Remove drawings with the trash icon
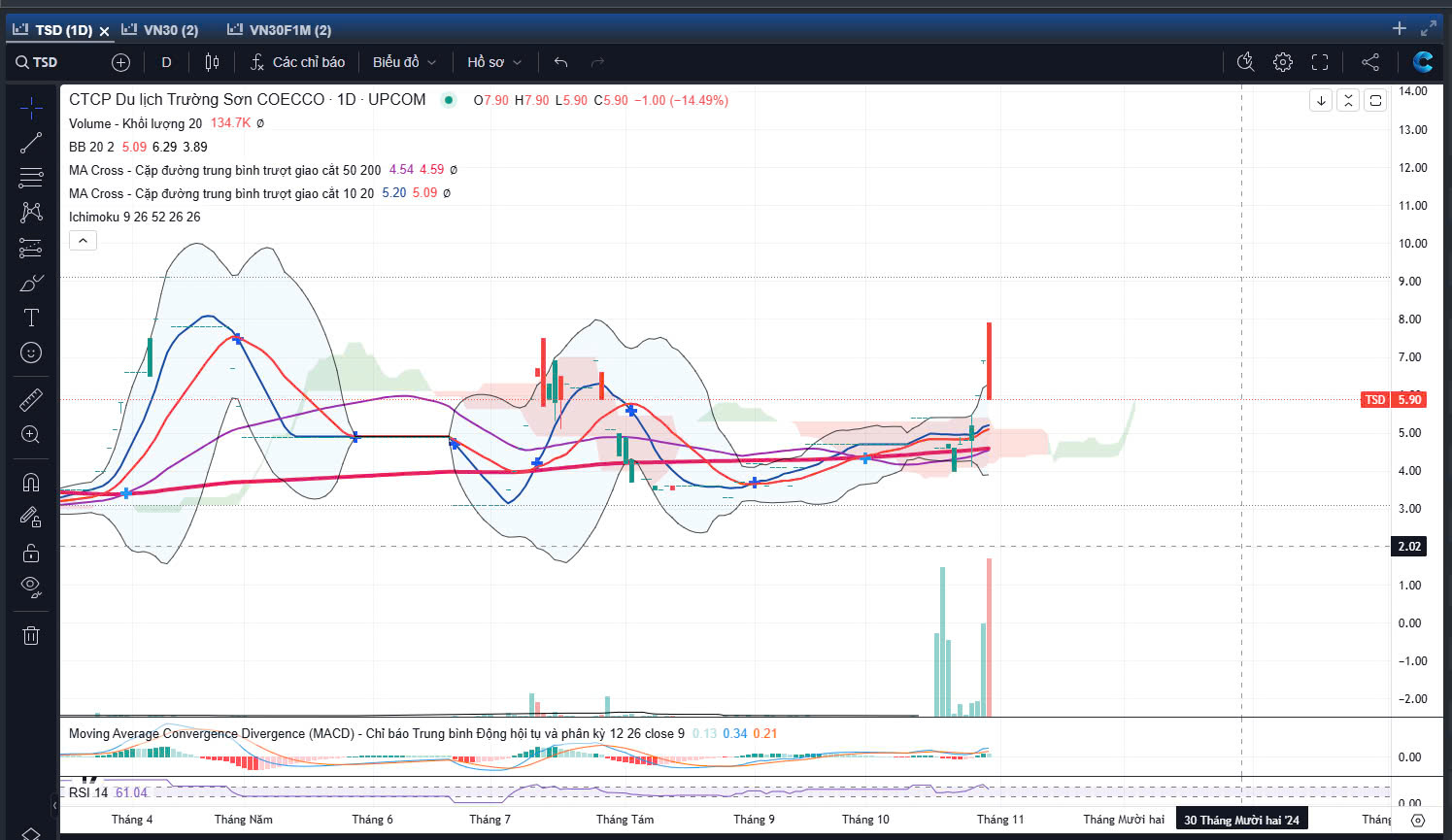Image resolution: width=1452 pixels, height=840 pixels. coord(31,635)
